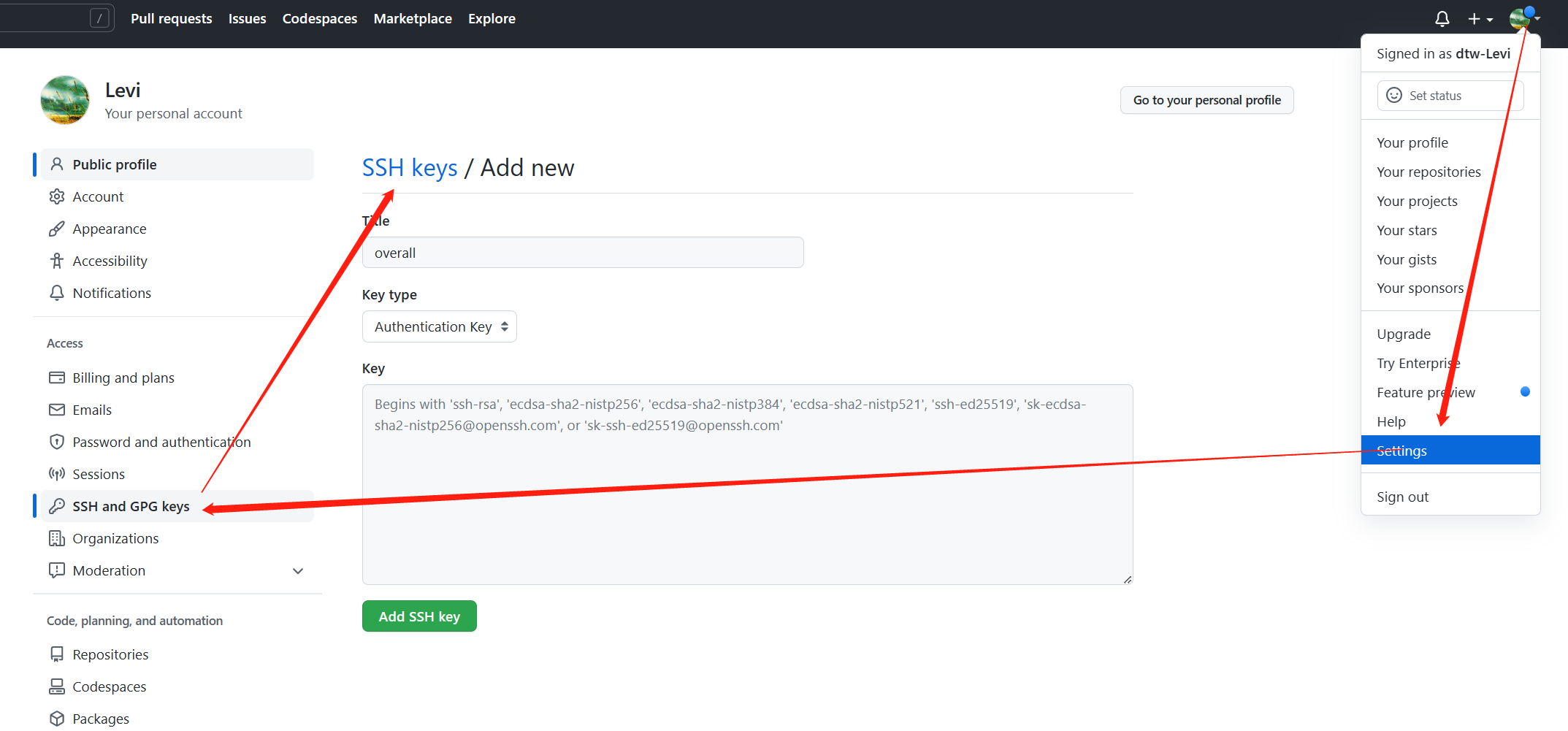Click the green Add SSH key button
This screenshot has height=731, width=1568.
(419, 616)
